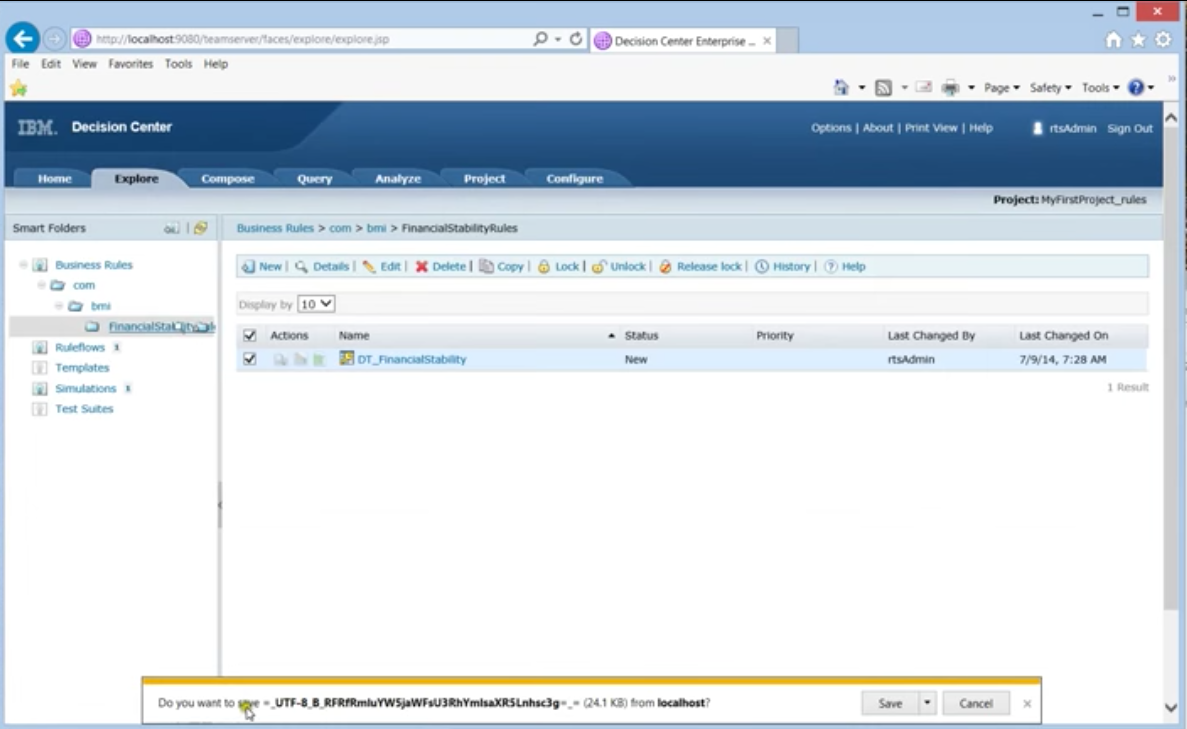Viewport: 1187px width, 729px height.
Task: Select Templates in the Smart Folders tree
Action: coord(82,368)
